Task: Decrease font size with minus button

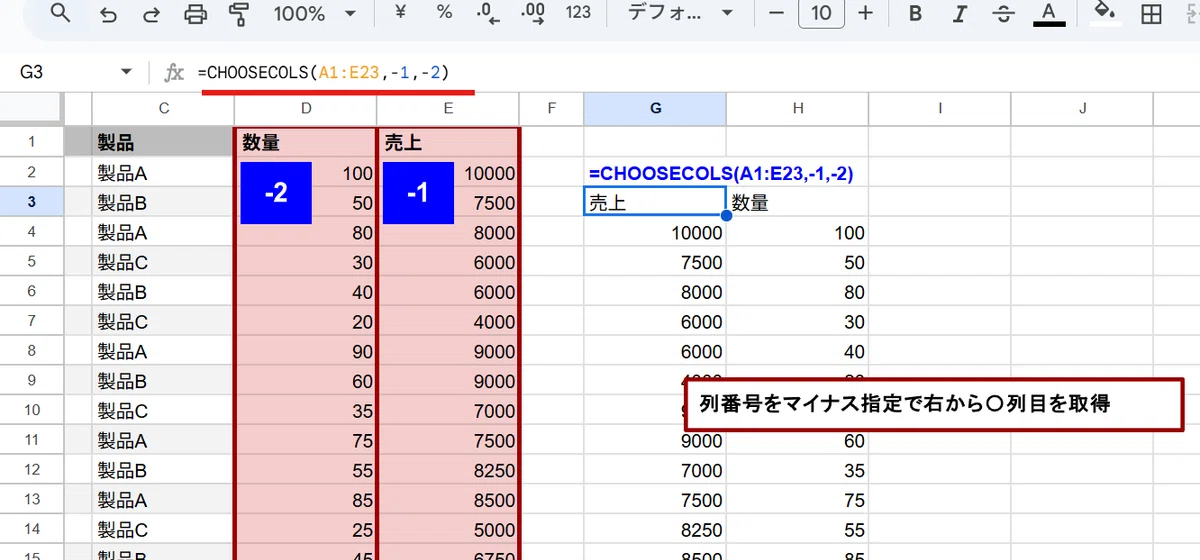Action: pos(776,13)
